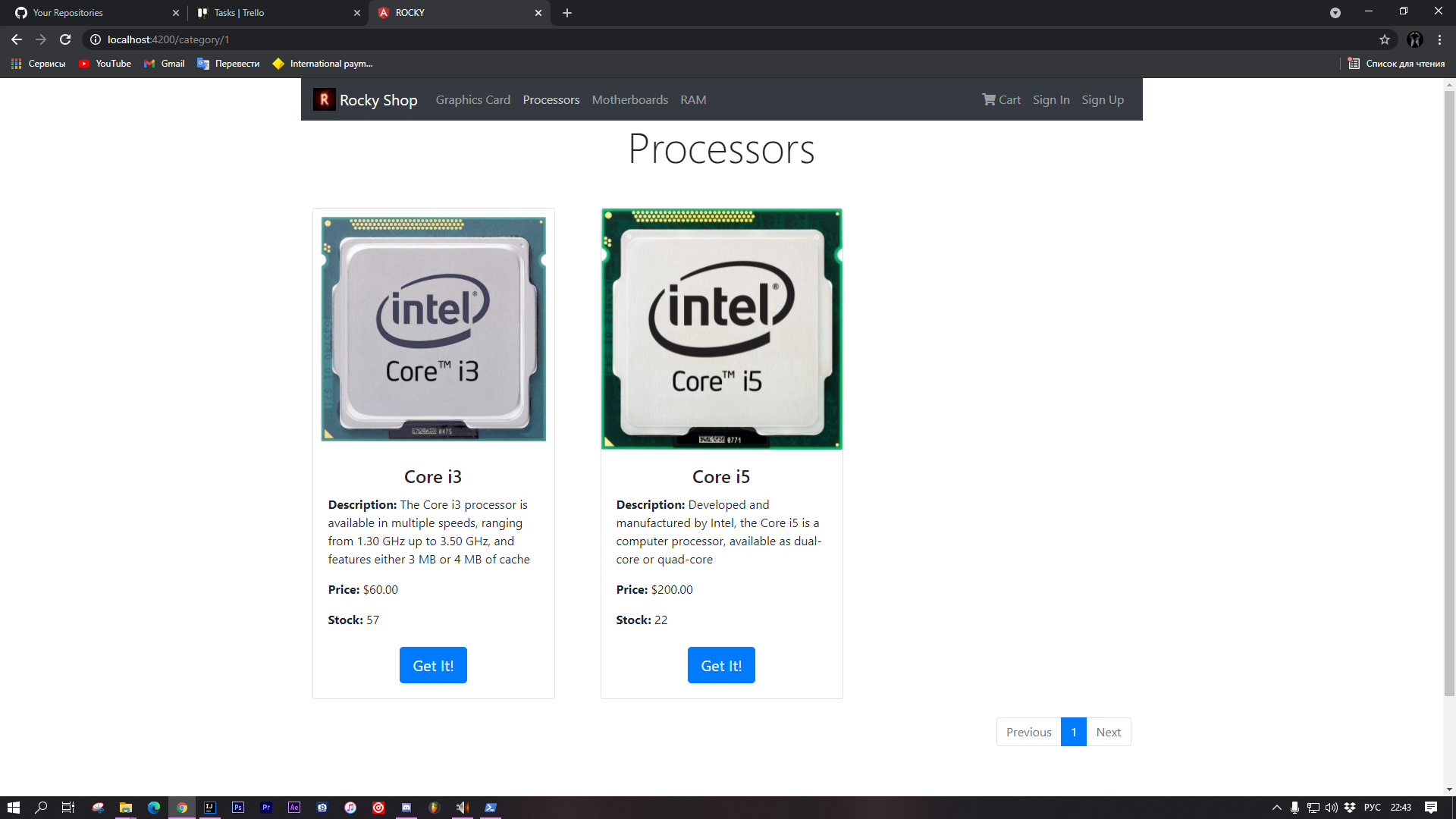
Task: Go to the RAM category
Action: pyautogui.click(x=693, y=99)
